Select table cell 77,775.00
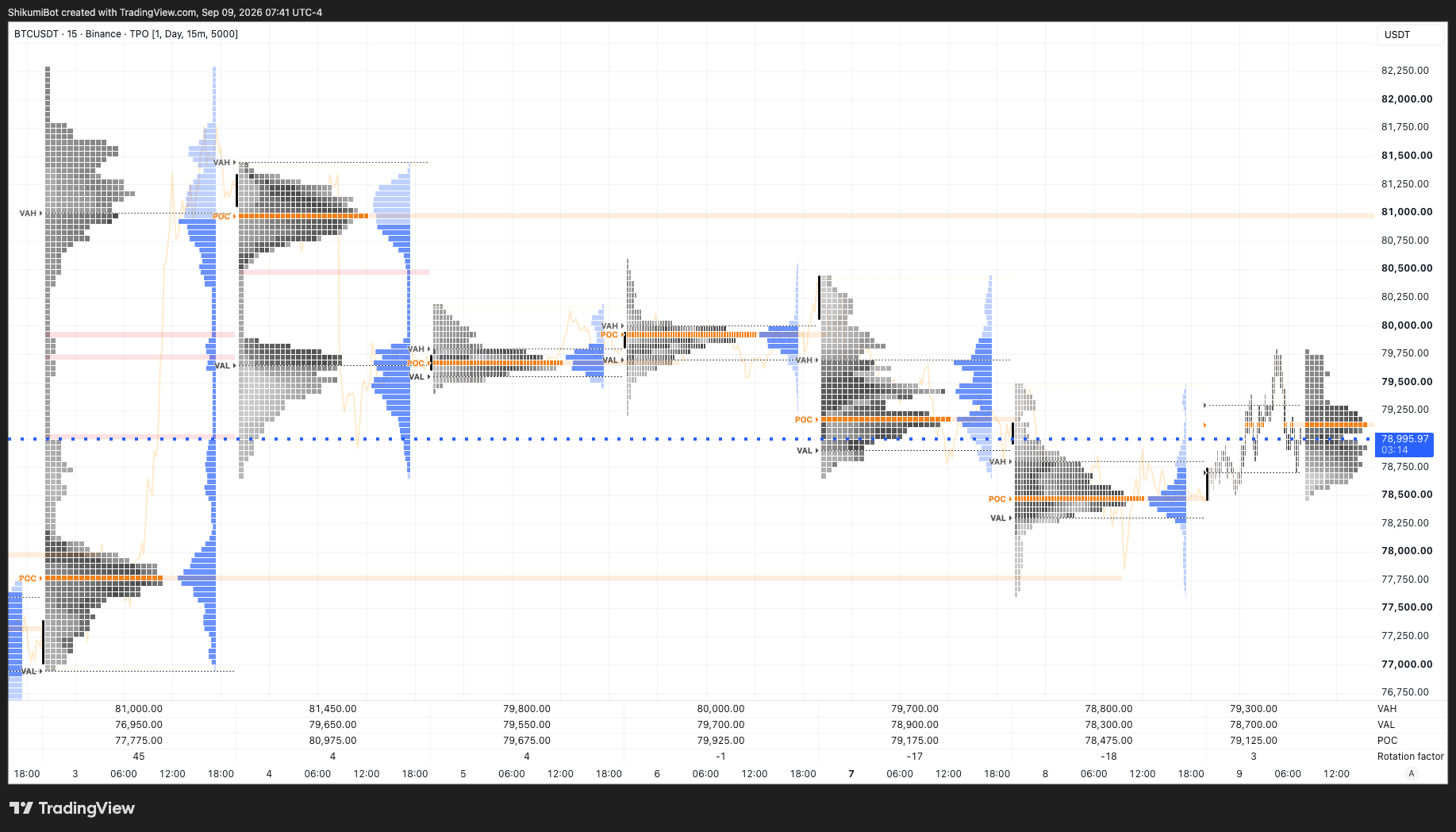This screenshot has width=1456, height=832. tap(139, 741)
